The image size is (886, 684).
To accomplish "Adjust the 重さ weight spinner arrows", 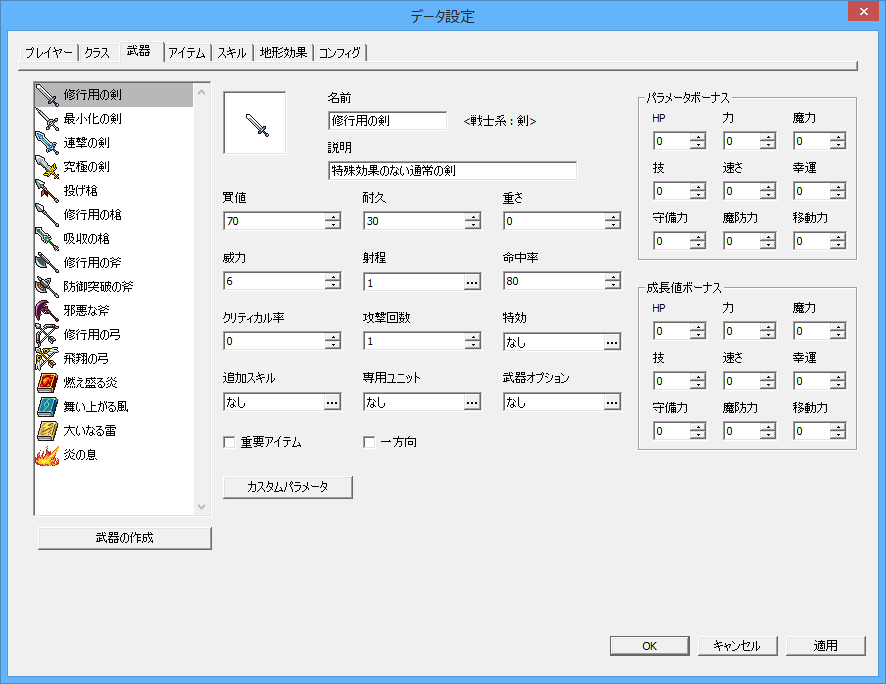I will click(613, 221).
